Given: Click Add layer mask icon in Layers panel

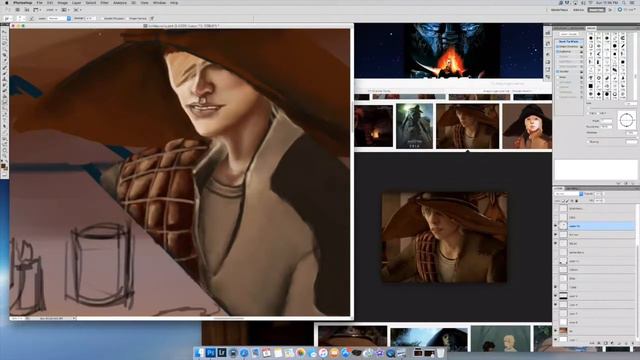Looking at the screenshot, I should click(x=605, y=343).
